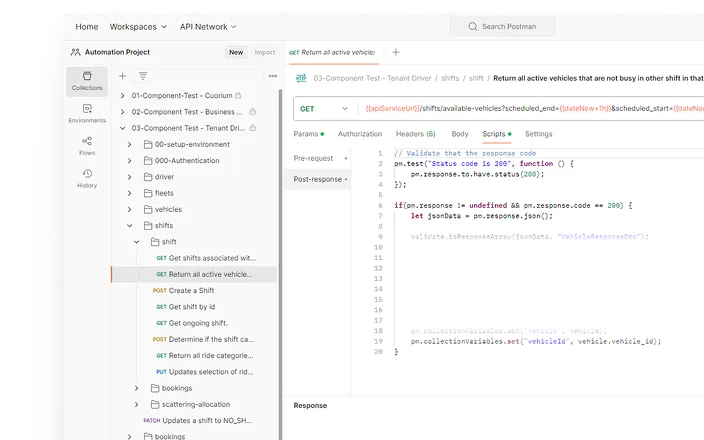704x440 pixels.
Task: Go to Home
Action: (x=87, y=27)
